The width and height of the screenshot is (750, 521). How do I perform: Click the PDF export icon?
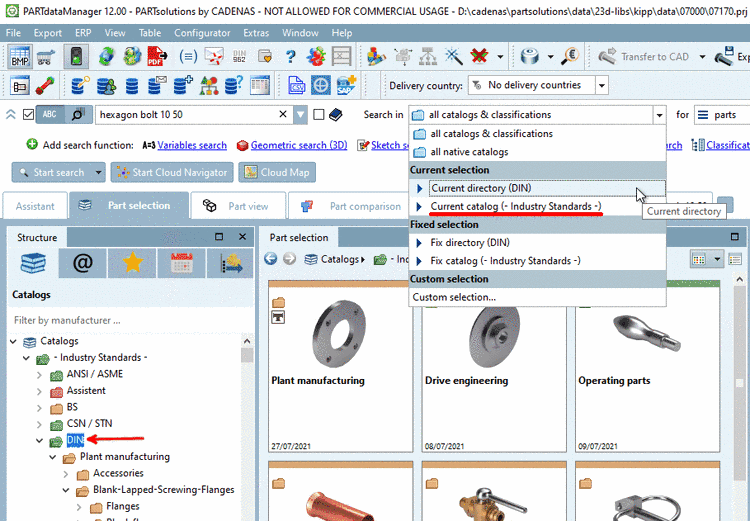click(x=157, y=56)
